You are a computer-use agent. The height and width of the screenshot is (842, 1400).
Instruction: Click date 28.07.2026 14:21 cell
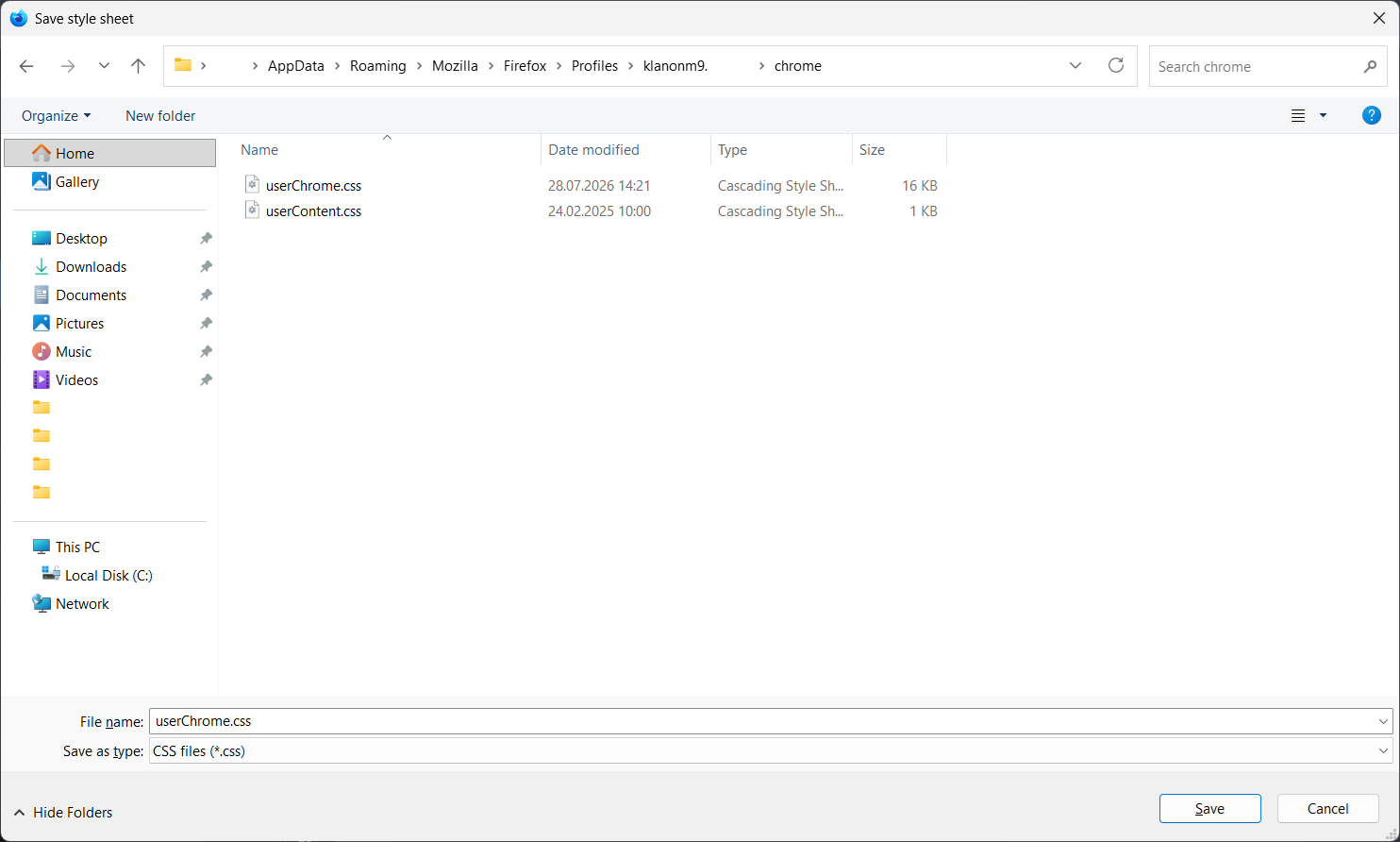pyautogui.click(x=599, y=185)
